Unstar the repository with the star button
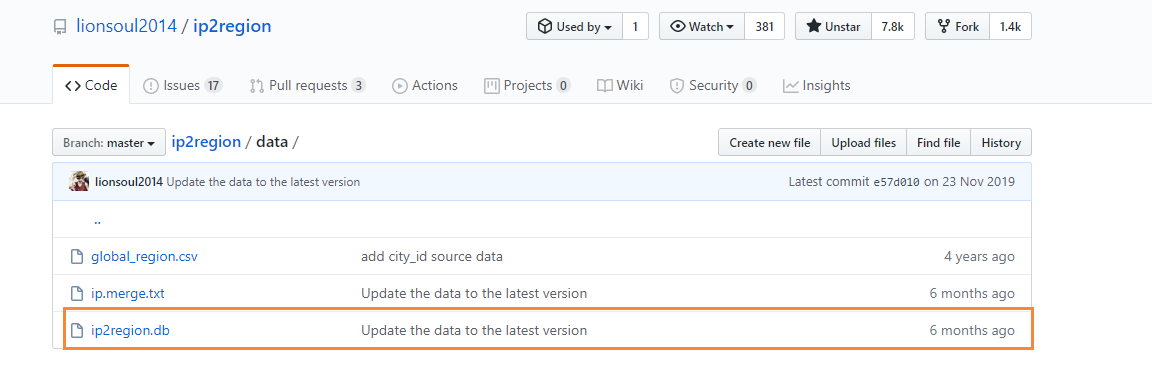The image size is (1152, 381). click(833, 26)
